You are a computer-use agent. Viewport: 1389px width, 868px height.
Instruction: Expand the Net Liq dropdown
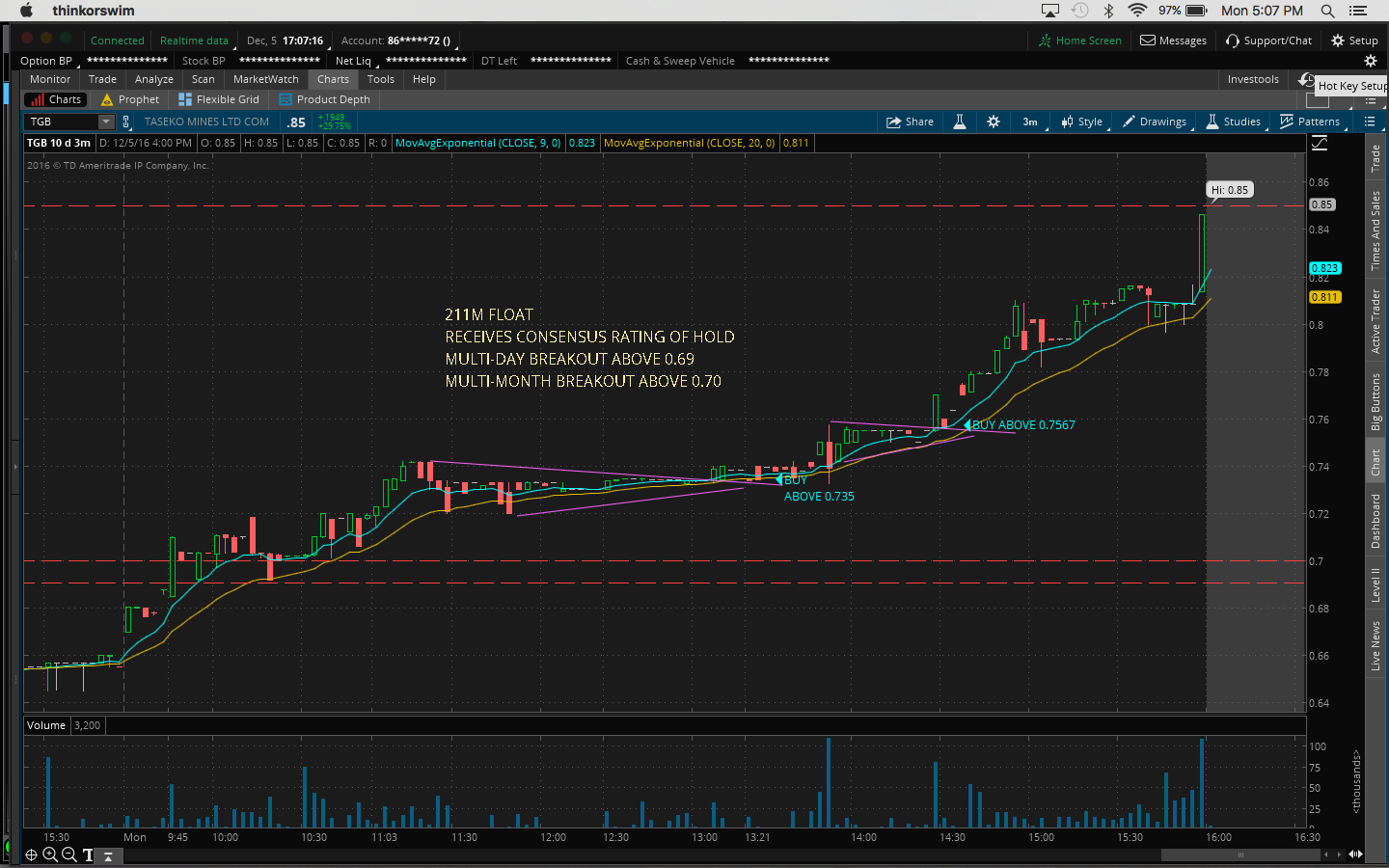[x=354, y=61]
